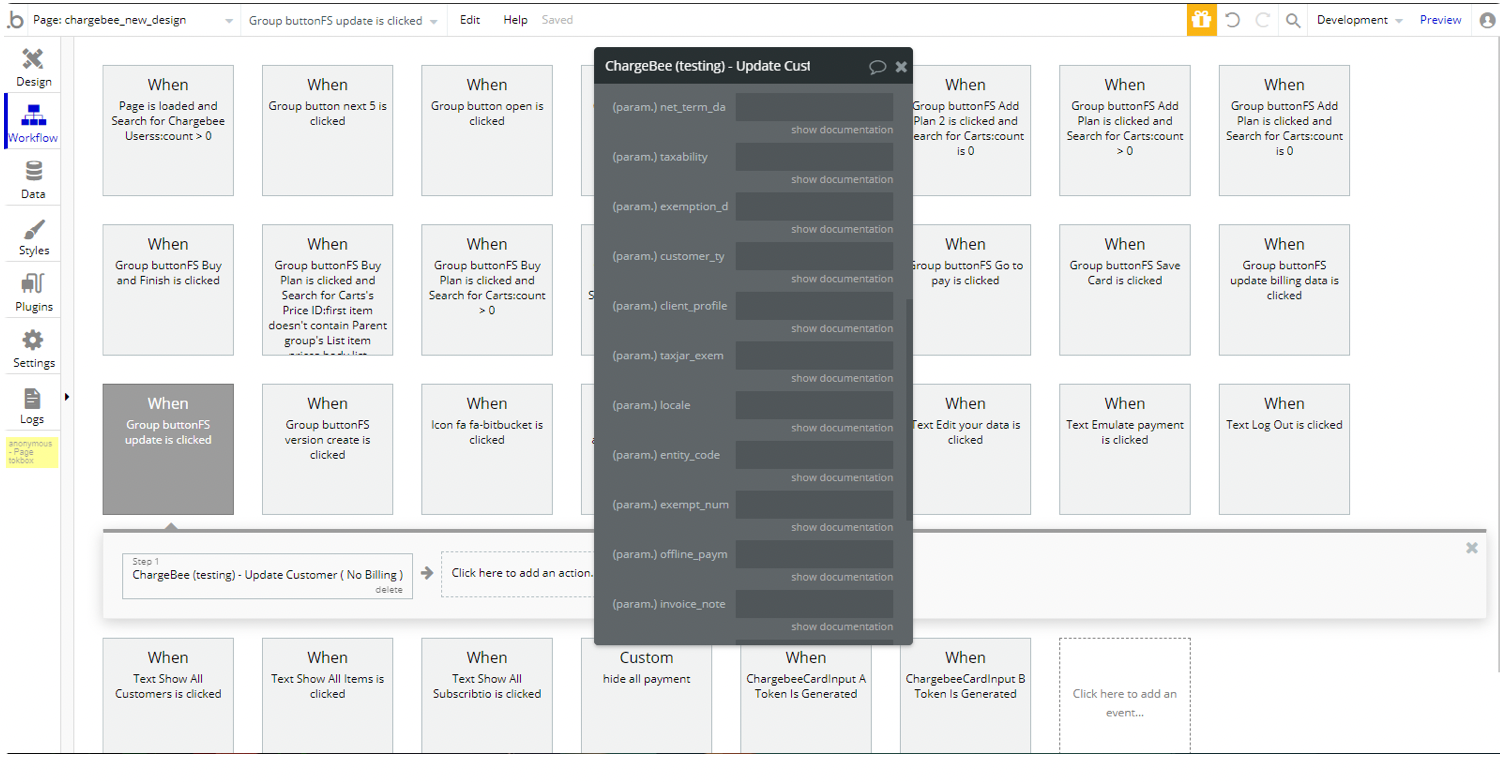Select event Group buttonFS version create is clicked
This screenshot has width=1500, height=782.
327,449
